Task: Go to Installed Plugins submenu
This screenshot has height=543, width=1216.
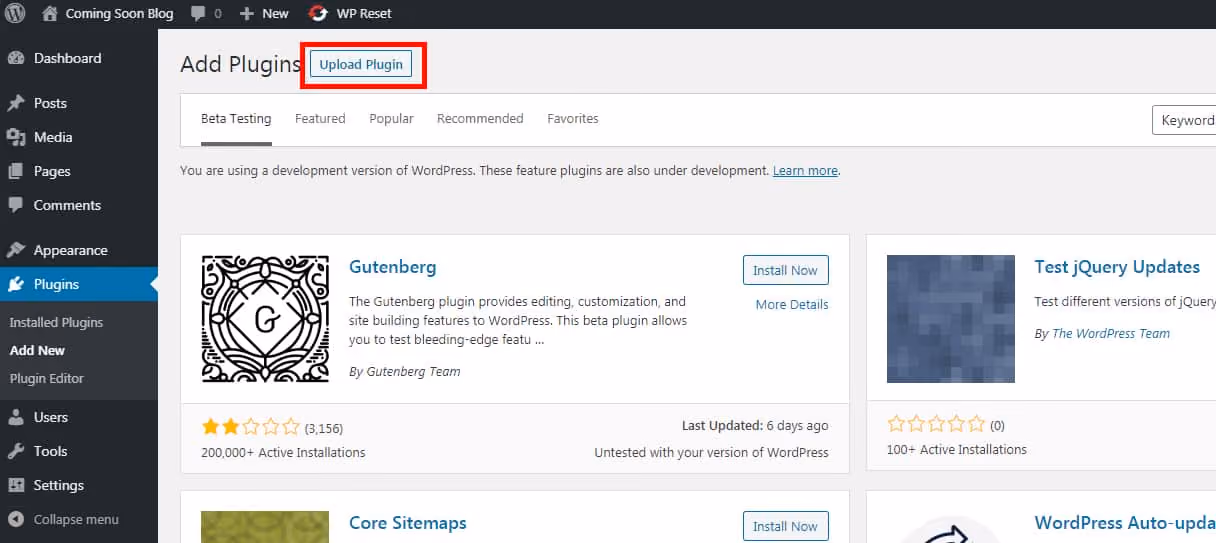Action: point(56,323)
